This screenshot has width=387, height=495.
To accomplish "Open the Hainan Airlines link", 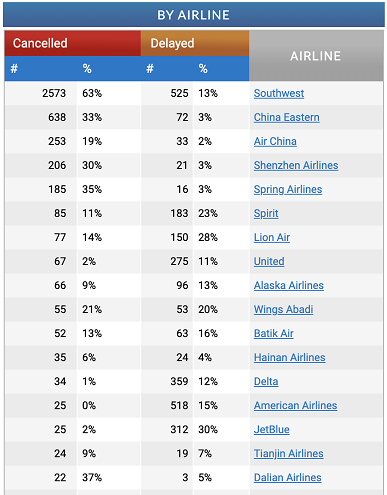I will 289,357.
